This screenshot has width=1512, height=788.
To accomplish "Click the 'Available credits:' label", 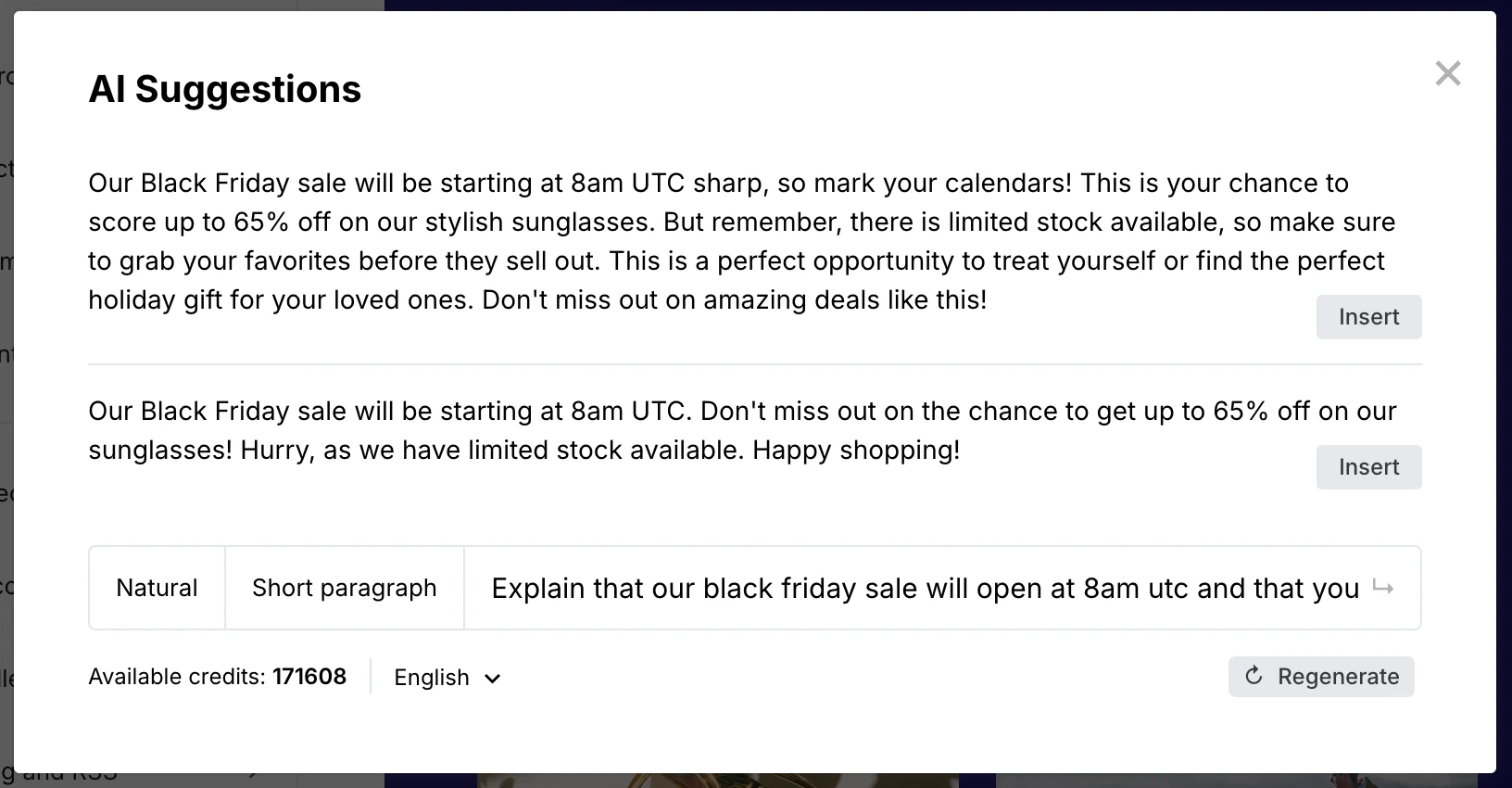I will [176, 677].
